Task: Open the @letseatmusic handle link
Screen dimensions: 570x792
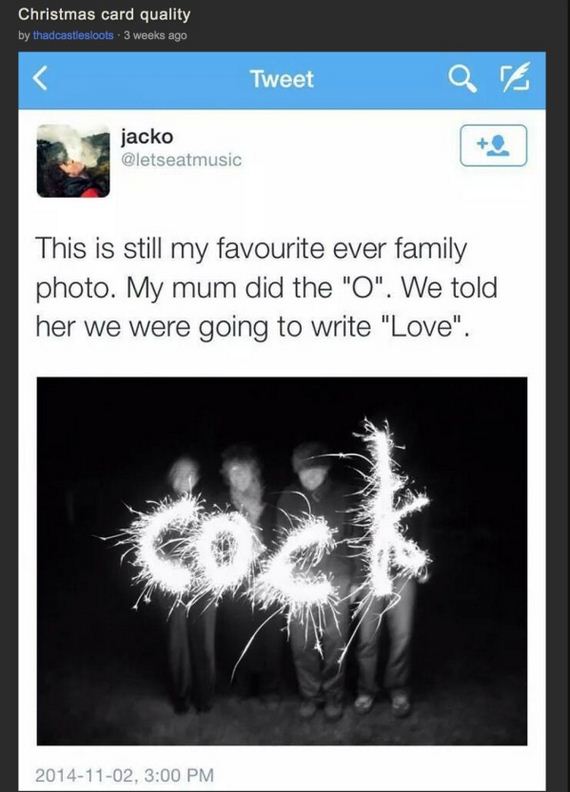Action: tap(181, 160)
